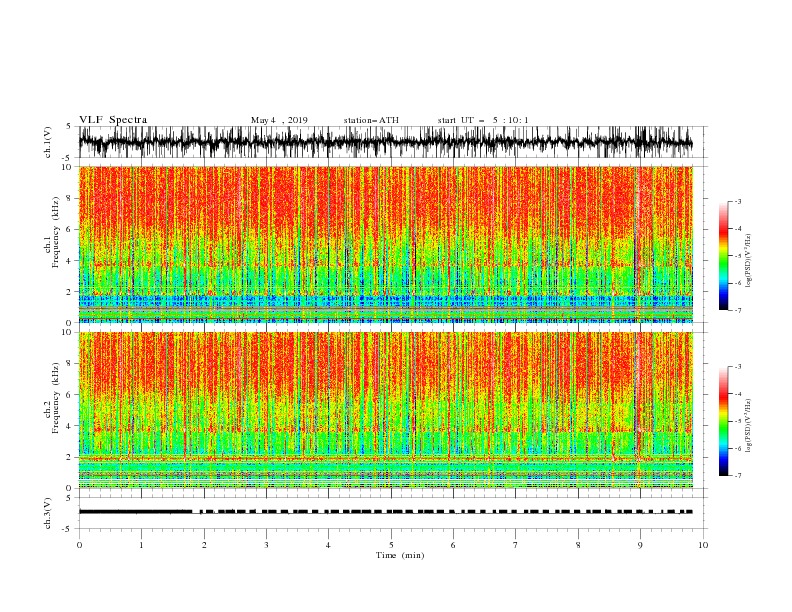Click the 'ch.3(V)' axis label
This screenshot has width=792, height=612.
48,513
